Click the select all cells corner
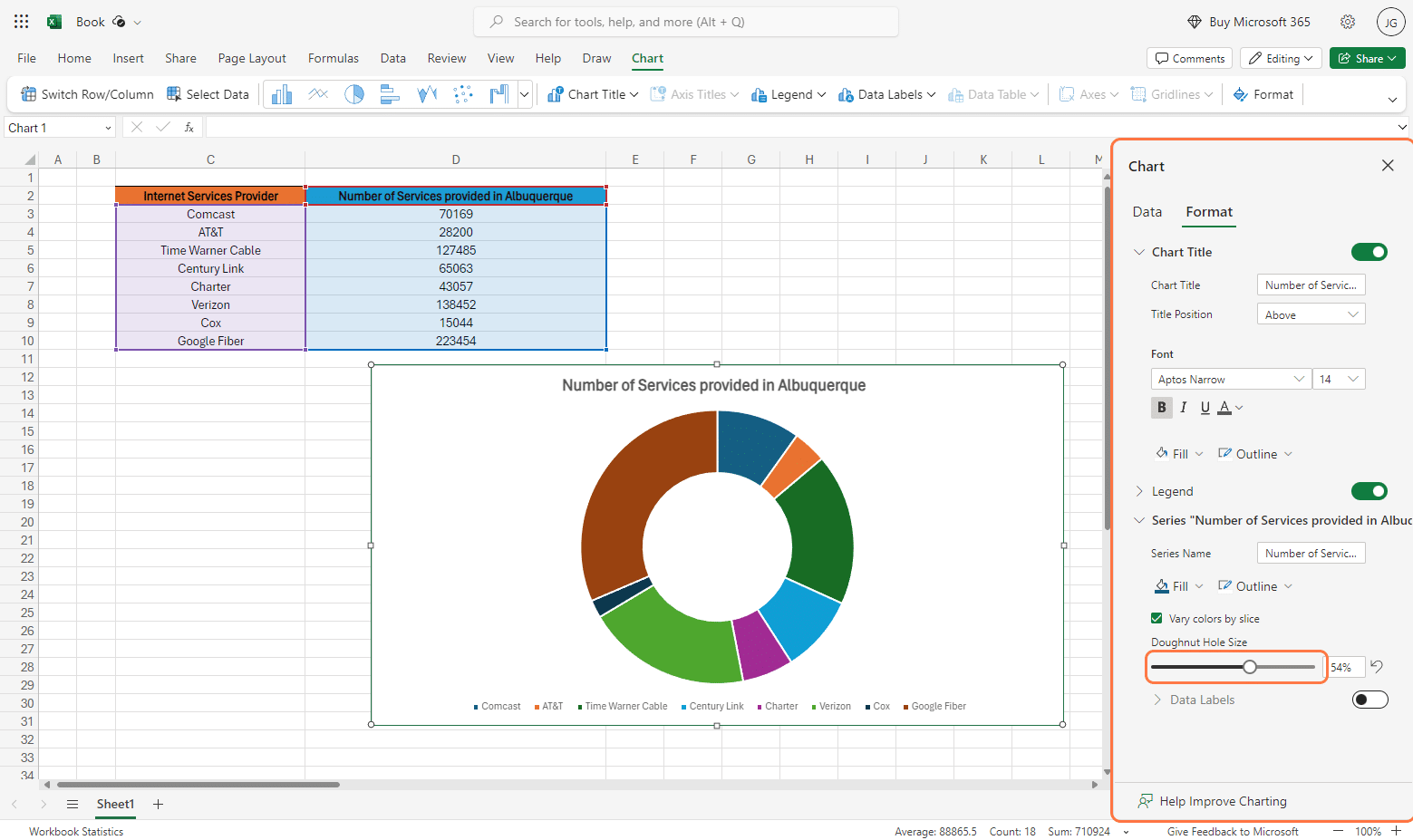The height and width of the screenshot is (840, 1413). coord(30,159)
